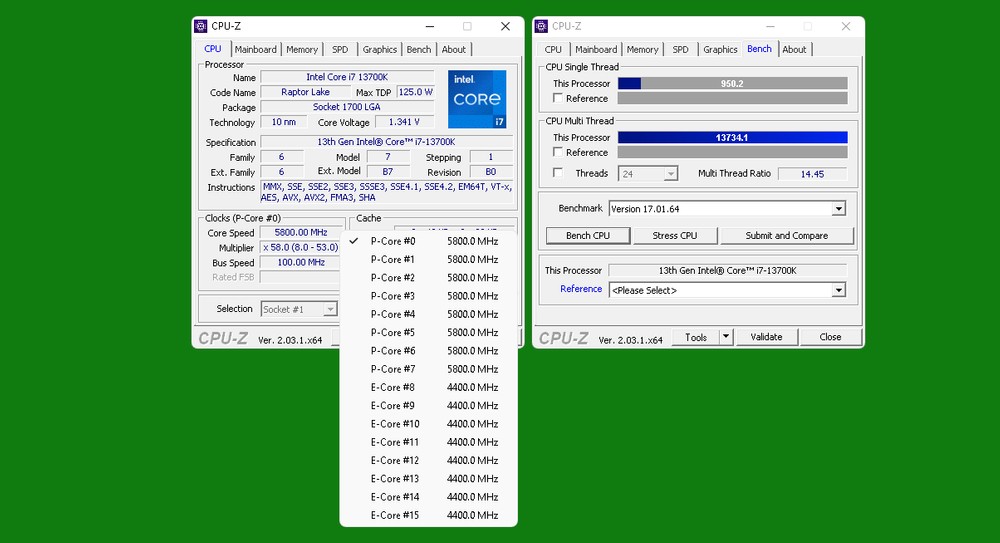The image size is (1000, 543).
Task: Click the Tools button in right window
Action: tap(696, 337)
